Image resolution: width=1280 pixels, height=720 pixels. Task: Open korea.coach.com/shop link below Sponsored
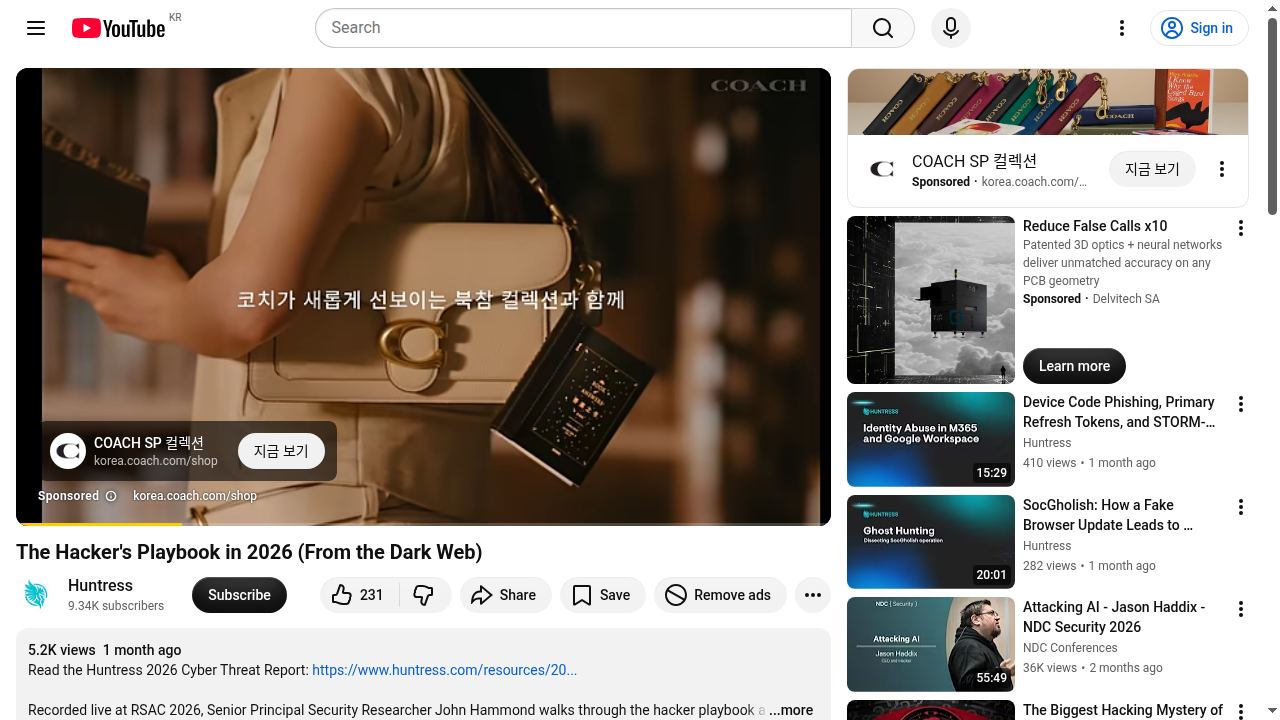(x=195, y=496)
